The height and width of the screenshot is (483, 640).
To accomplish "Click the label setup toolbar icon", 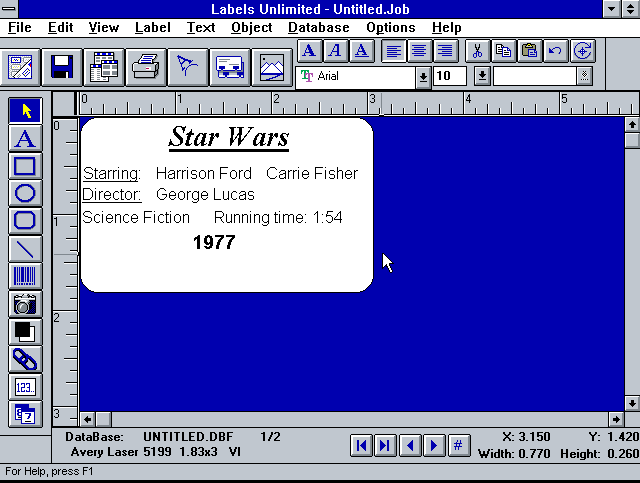I will click(20, 67).
